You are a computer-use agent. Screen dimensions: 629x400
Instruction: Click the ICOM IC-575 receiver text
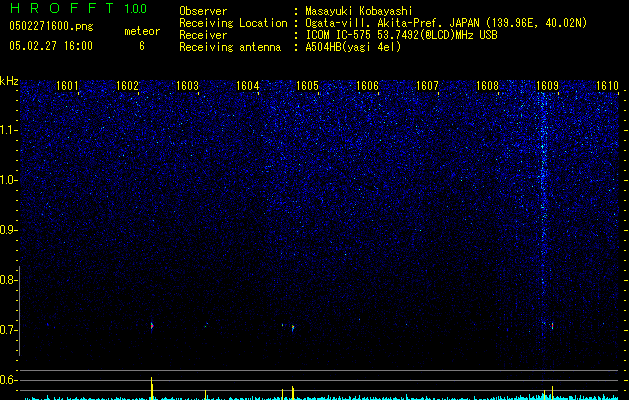[x=401, y=35]
